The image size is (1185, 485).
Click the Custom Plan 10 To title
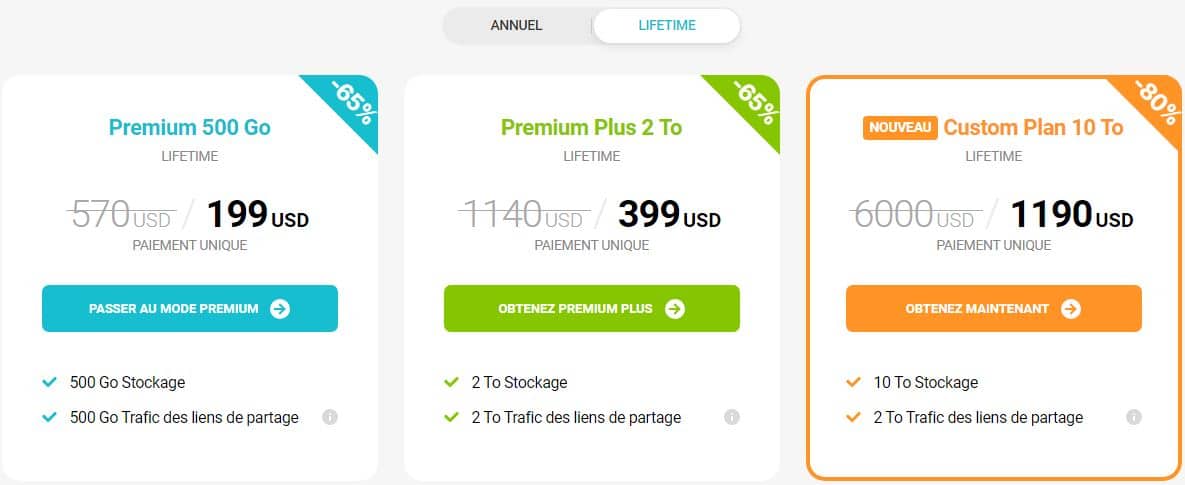(x=1033, y=127)
